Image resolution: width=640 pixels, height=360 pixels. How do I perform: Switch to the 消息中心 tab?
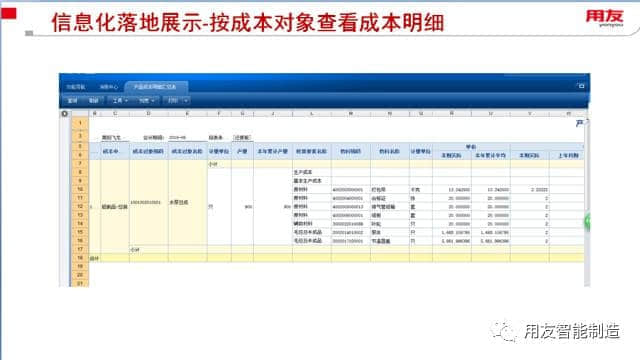coord(109,87)
